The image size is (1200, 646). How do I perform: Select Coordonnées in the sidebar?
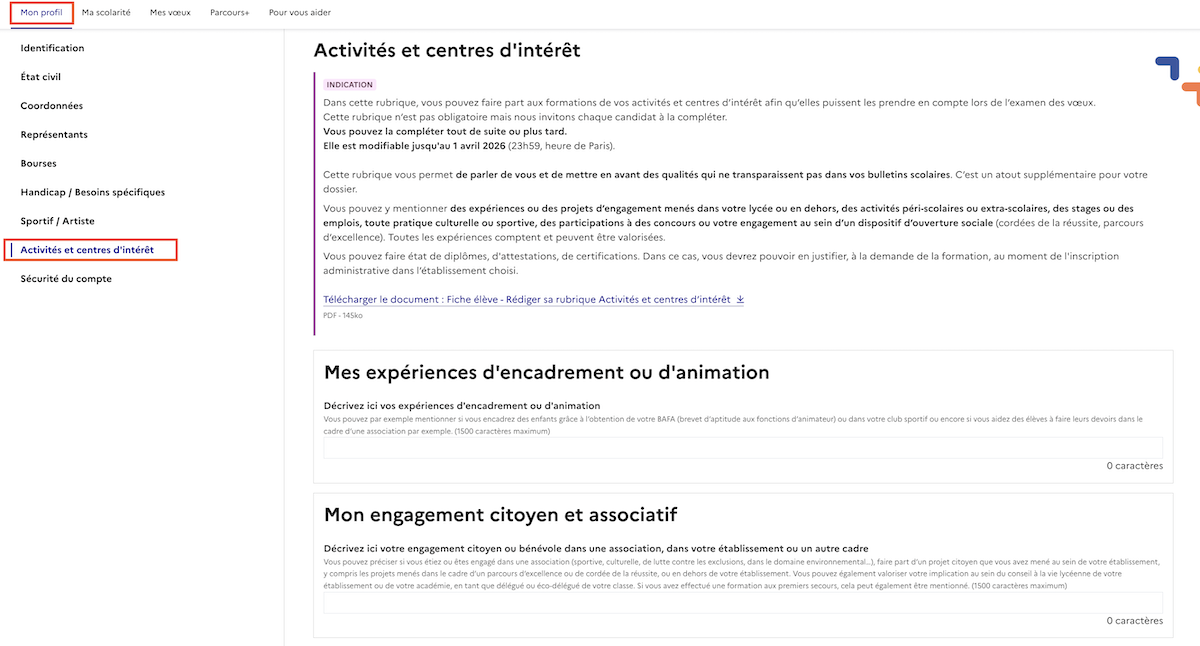click(x=52, y=105)
